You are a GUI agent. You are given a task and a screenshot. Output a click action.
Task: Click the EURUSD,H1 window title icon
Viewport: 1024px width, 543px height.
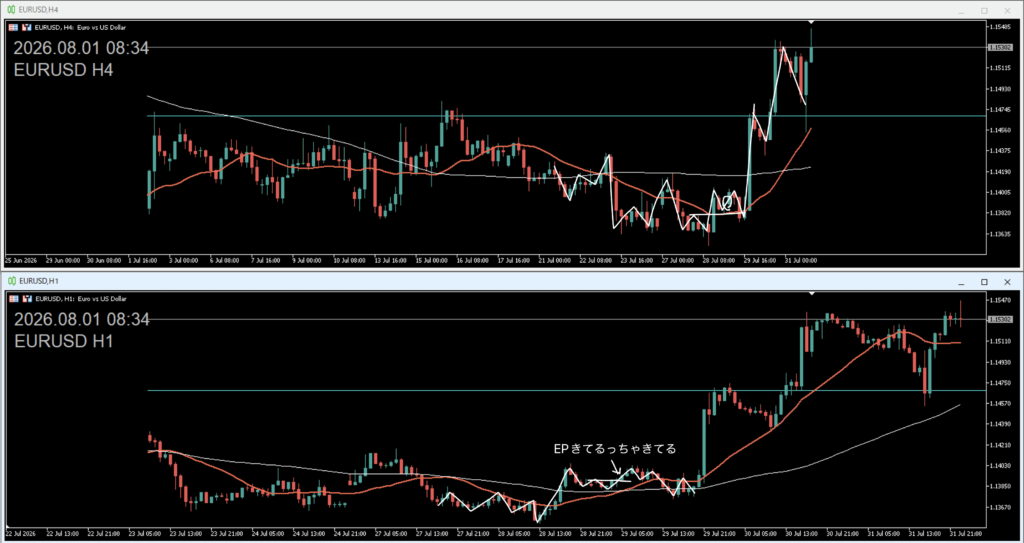[x=11, y=281]
